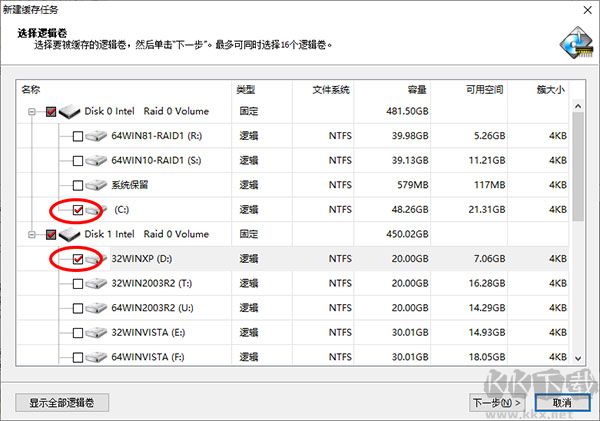Check the 32WINVISTA (E:) checkbox
Viewport: 600px width, 421px height.
(78, 333)
